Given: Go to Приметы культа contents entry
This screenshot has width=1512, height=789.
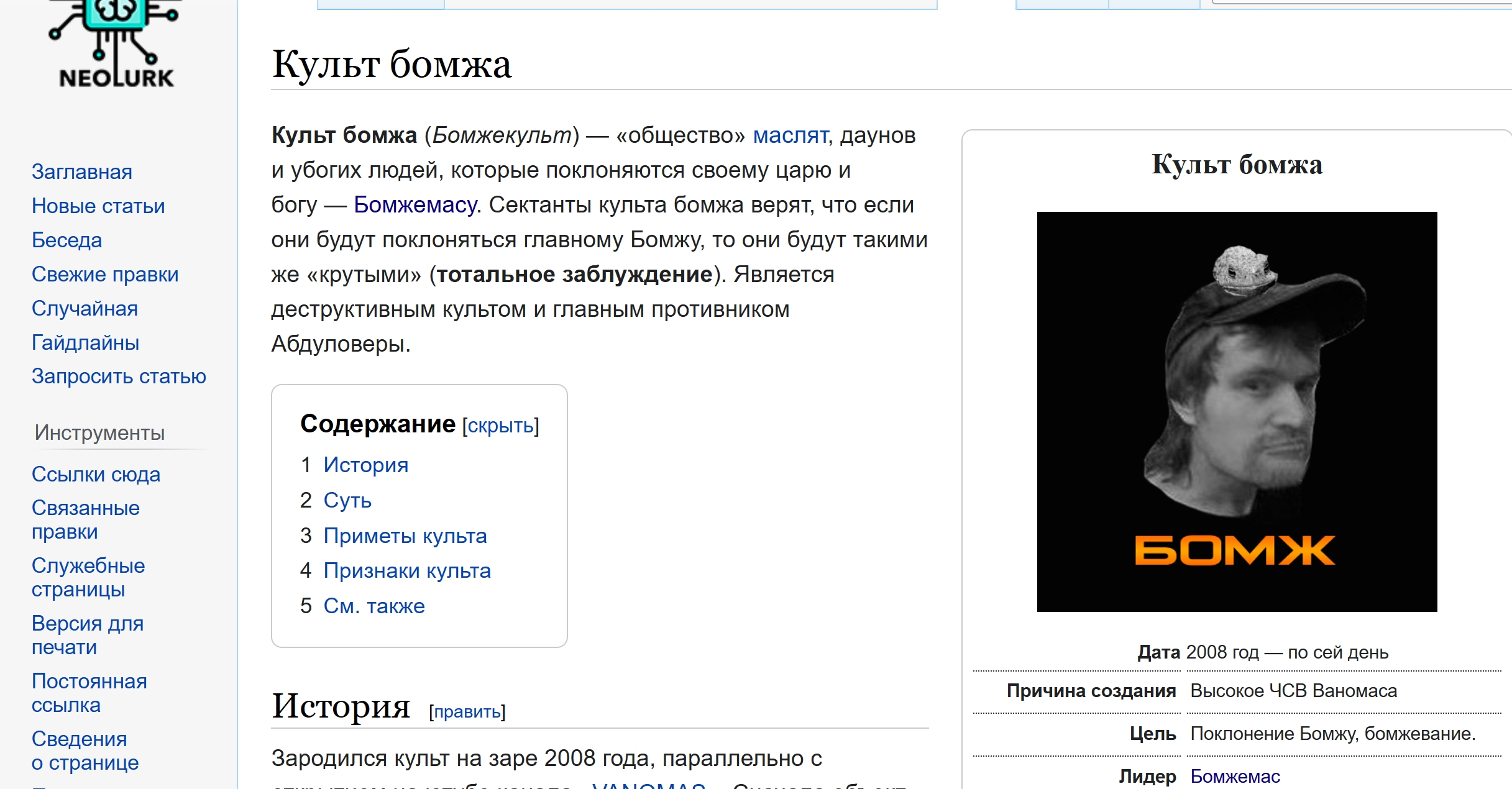Looking at the screenshot, I should point(405,536).
